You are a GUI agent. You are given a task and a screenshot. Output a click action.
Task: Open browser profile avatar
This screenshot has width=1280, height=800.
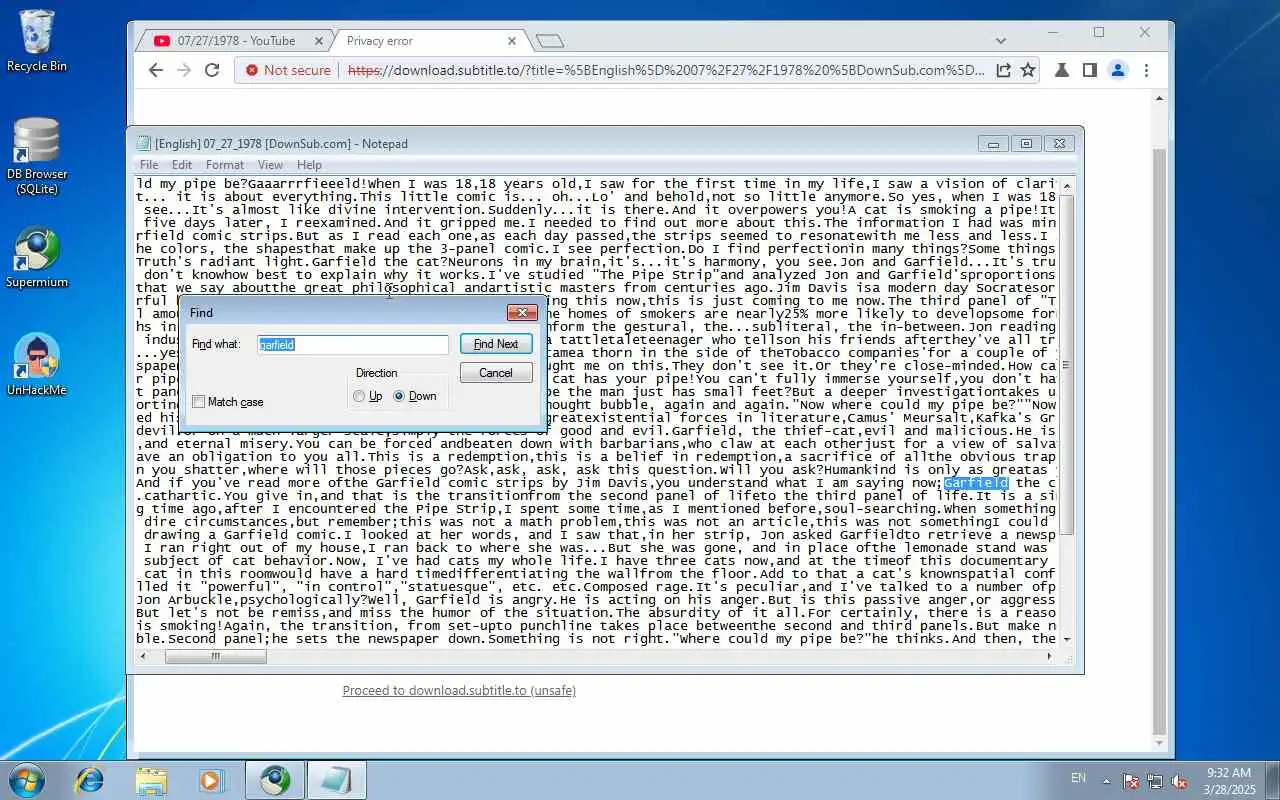(x=1118, y=70)
